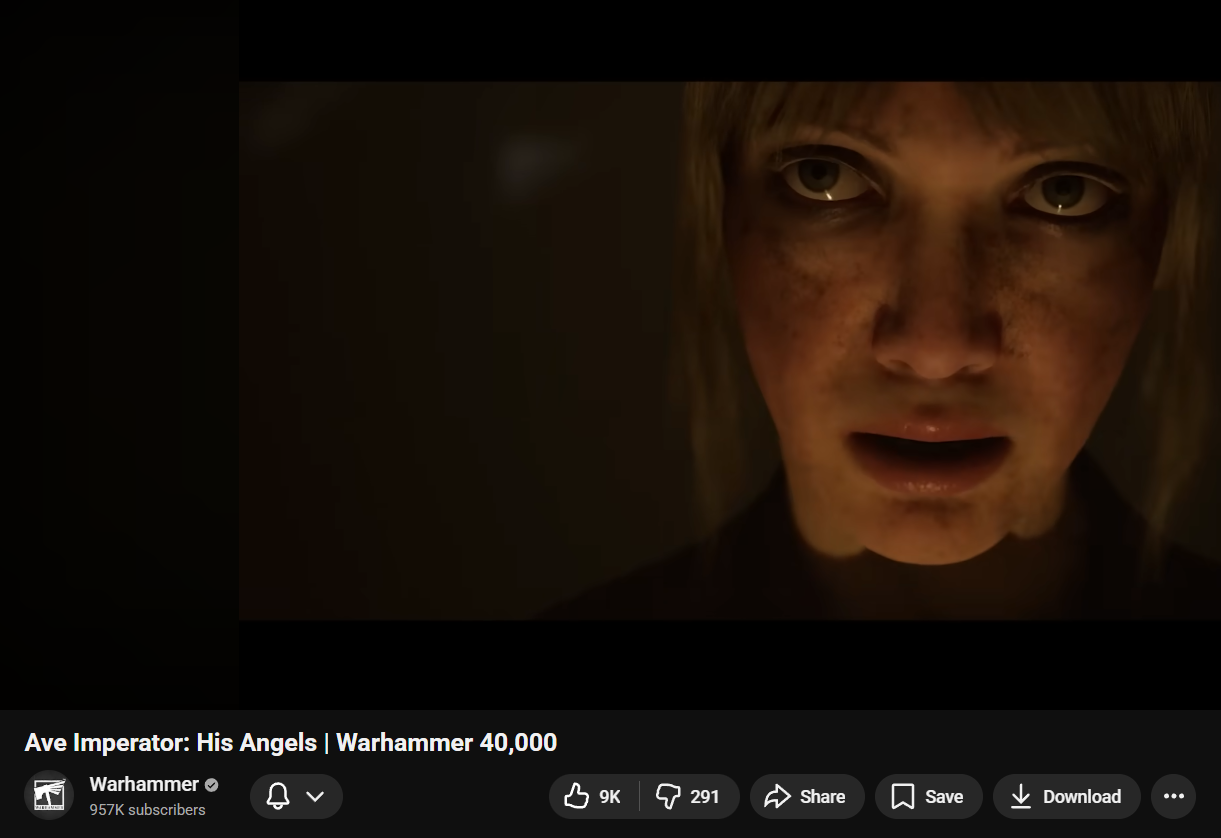
Task: Click the video player frame
Action: coord(610,354)
